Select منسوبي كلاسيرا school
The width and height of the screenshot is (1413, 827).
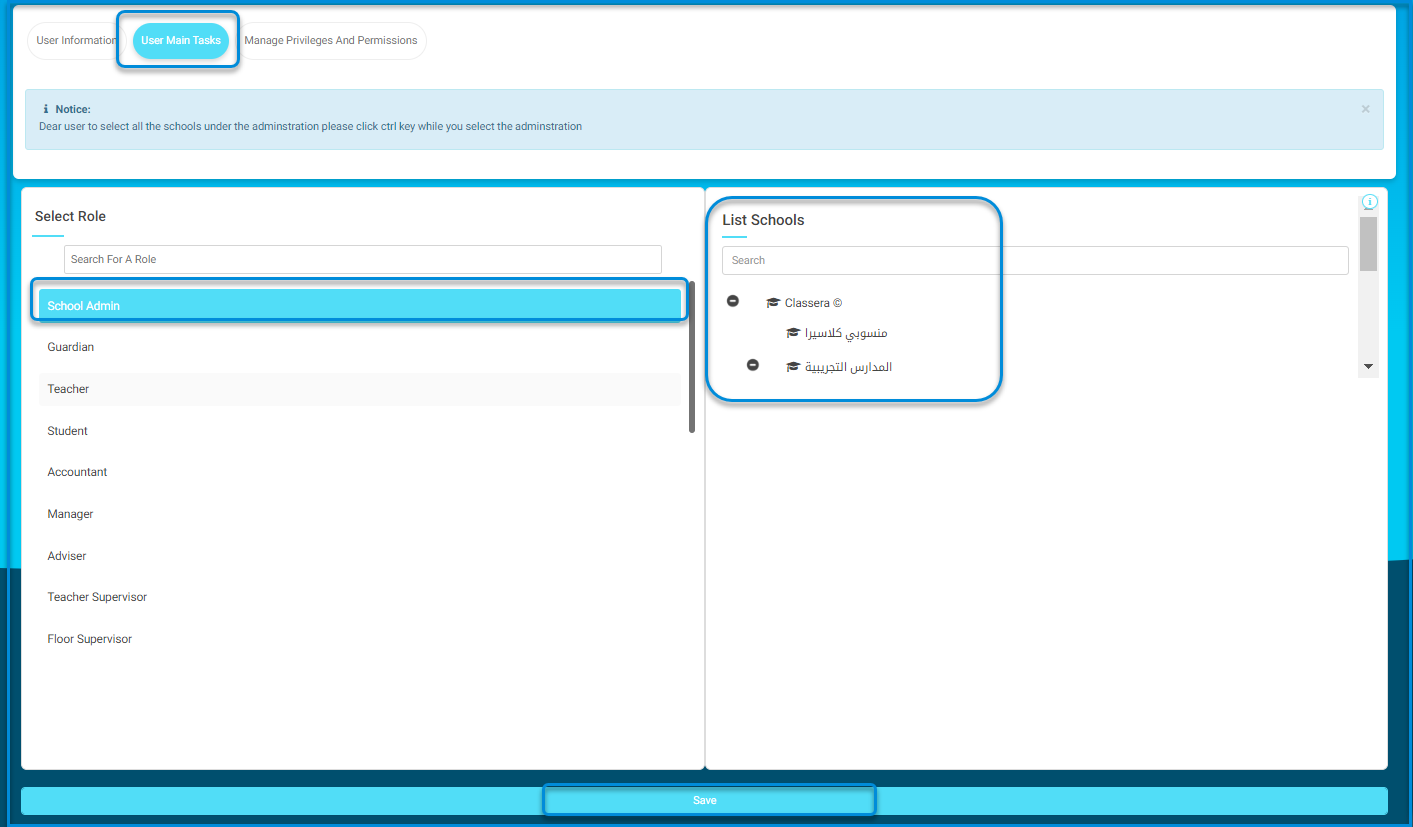(x=846, y=333)
